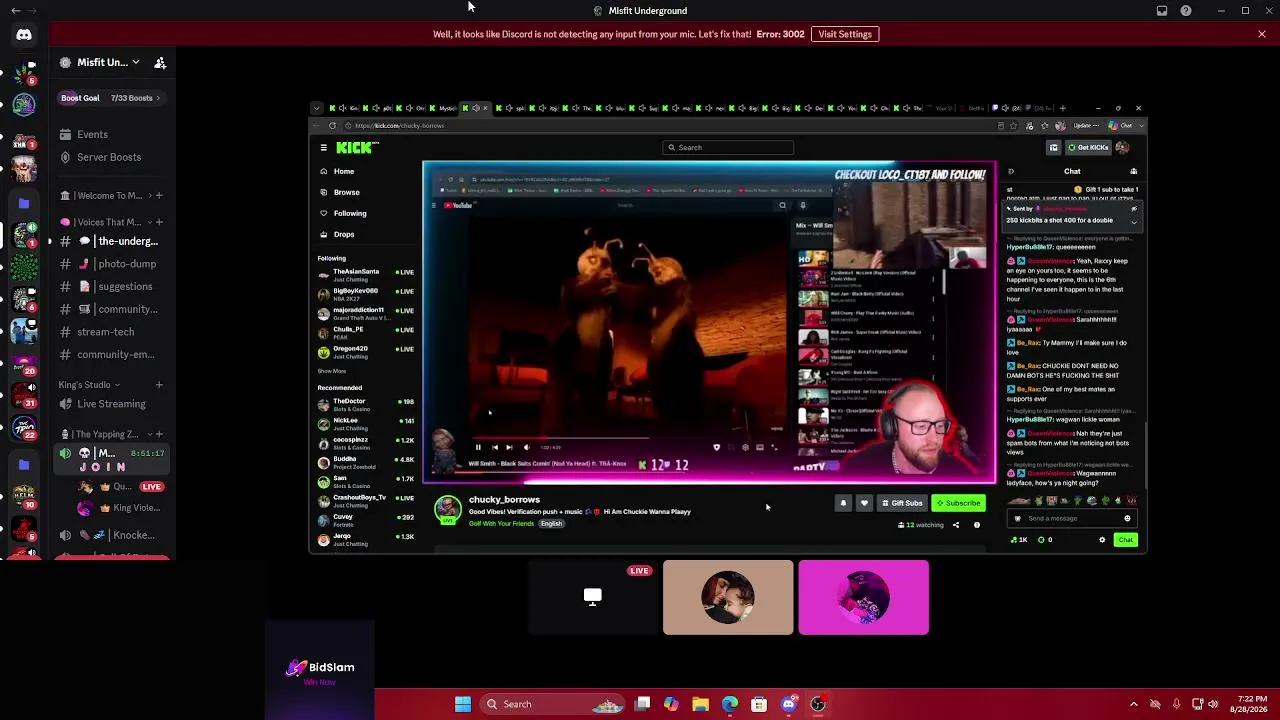The width and height of the screenshot is (1280, 720).
Task: Open chat users icon in Chat header
Action: tap(1133, 171)
